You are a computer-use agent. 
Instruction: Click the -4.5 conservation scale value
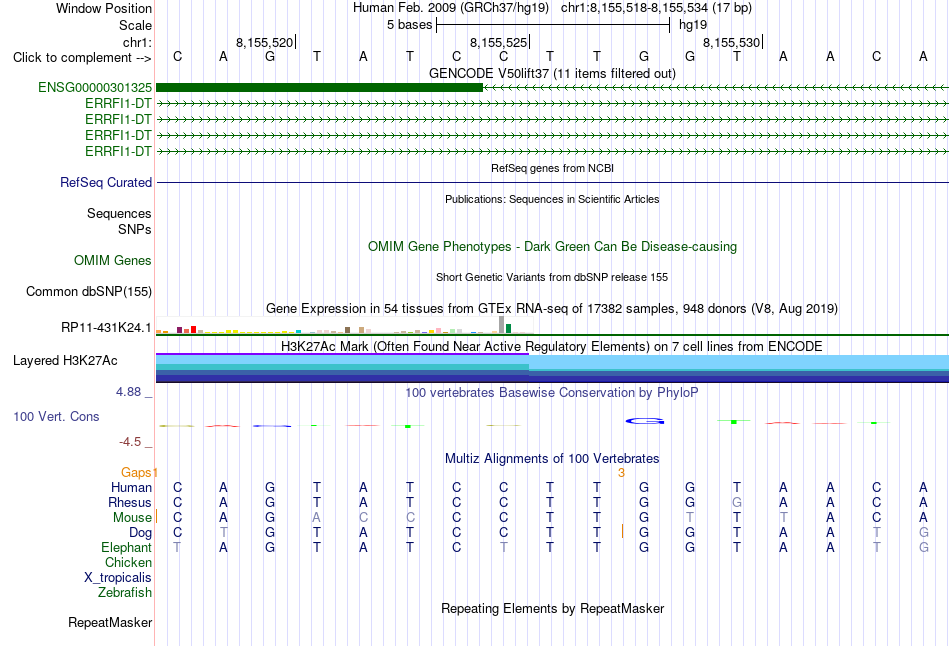130,442
